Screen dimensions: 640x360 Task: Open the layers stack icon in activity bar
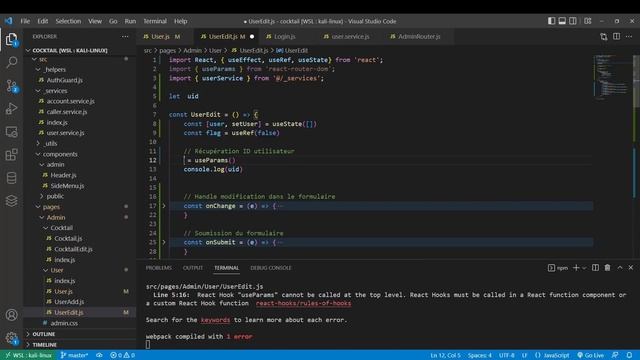tap(11, 201)
